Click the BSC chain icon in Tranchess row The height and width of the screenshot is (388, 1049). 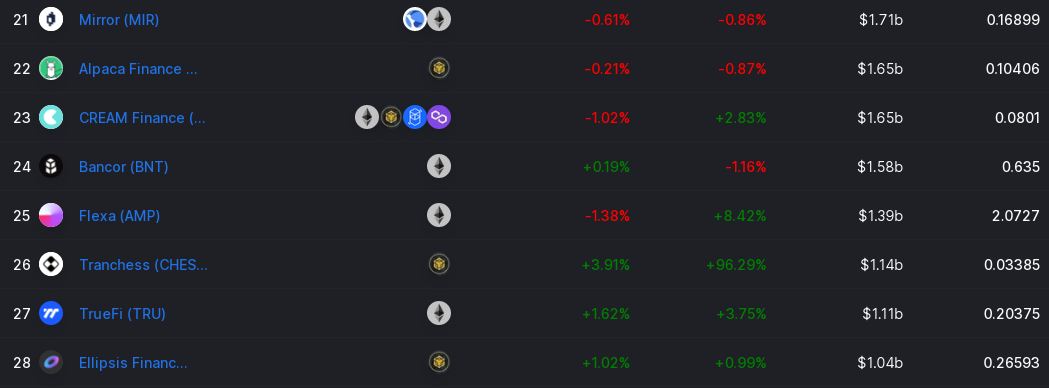439,264
